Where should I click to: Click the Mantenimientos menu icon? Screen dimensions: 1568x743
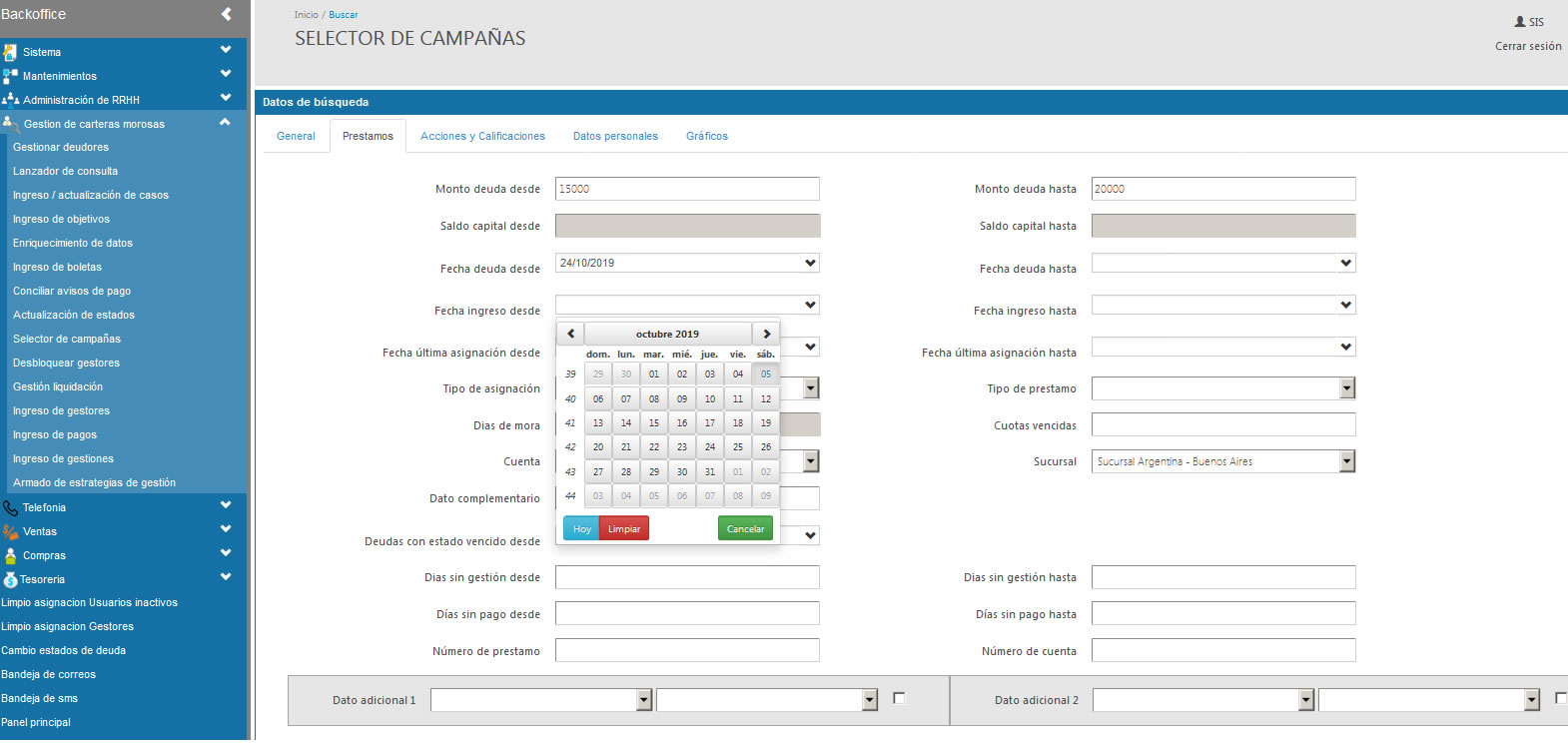pyautogui.click(x=10, y=76)
